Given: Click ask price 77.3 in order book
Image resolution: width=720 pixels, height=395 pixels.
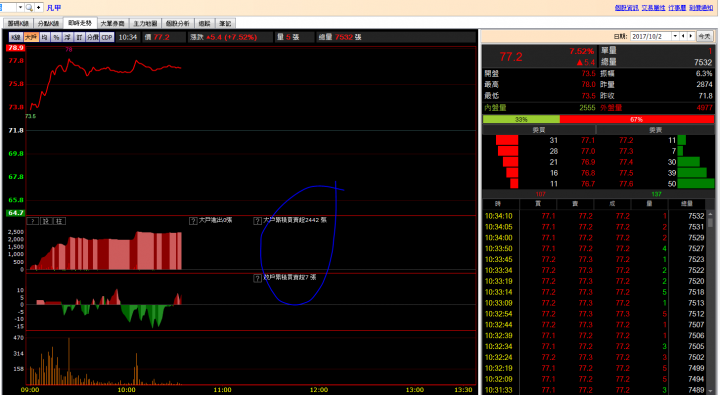Looking at the screenshot, I should [626, 151].
